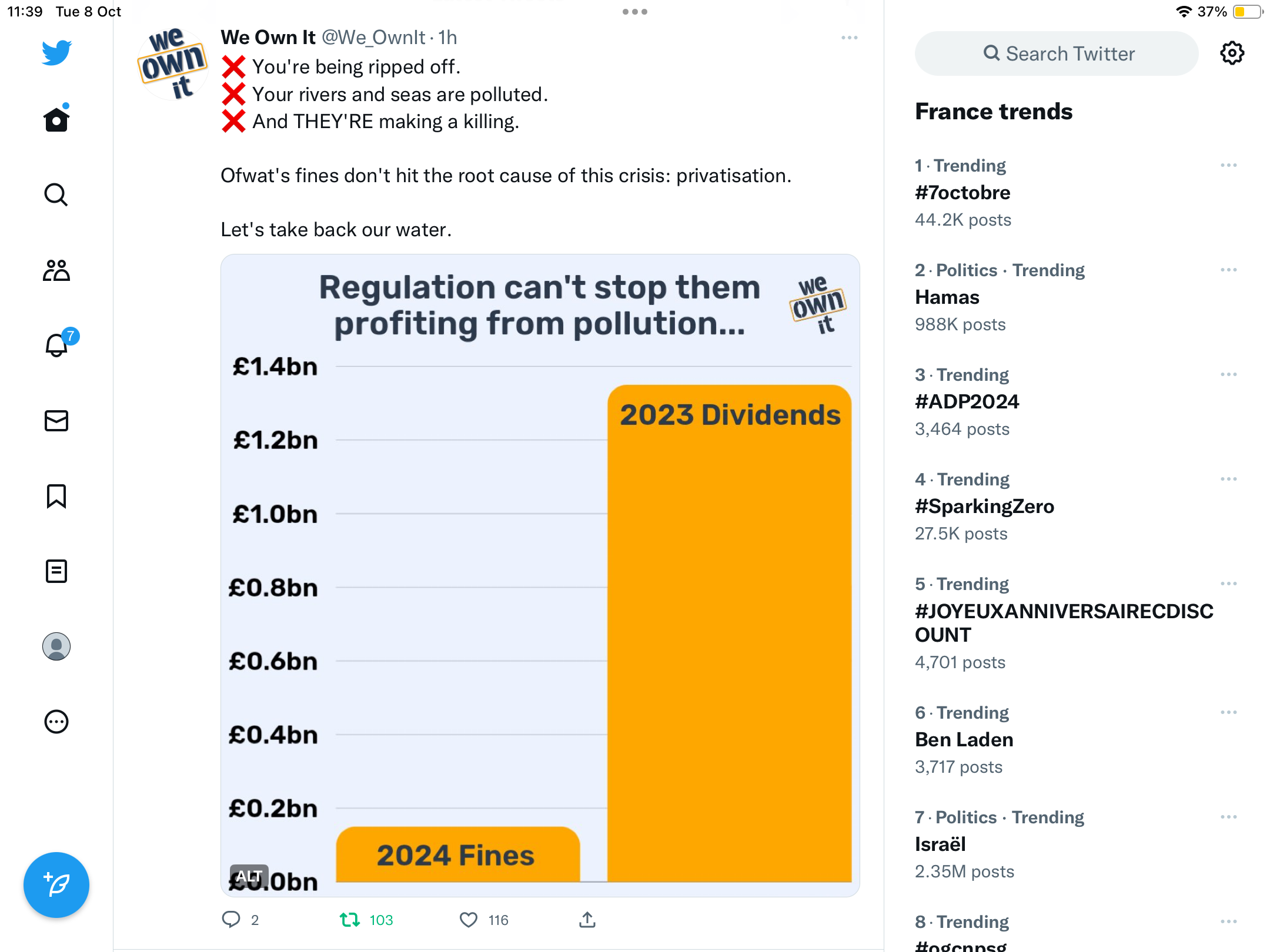The height and width of the screenshot is (952, 1270).
Task: Open more options for #ADP2024 trend
Action: (1229, 374)
